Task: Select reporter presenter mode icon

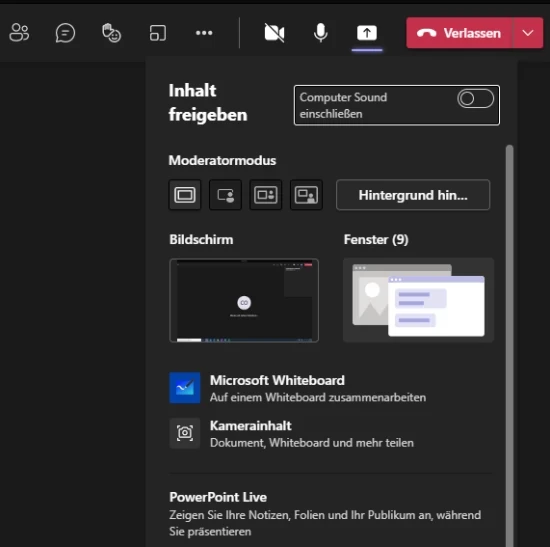Action: pyautogui.click(x=306, y=195)
